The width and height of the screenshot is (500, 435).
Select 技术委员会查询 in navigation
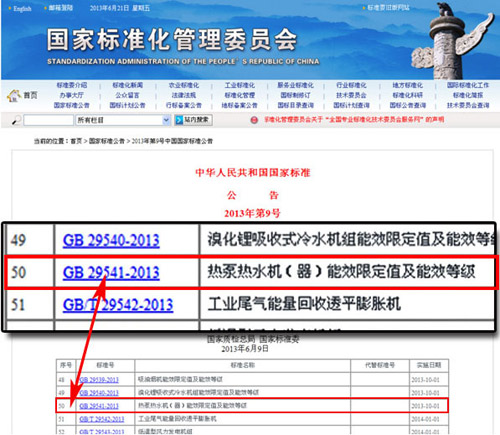468,105
